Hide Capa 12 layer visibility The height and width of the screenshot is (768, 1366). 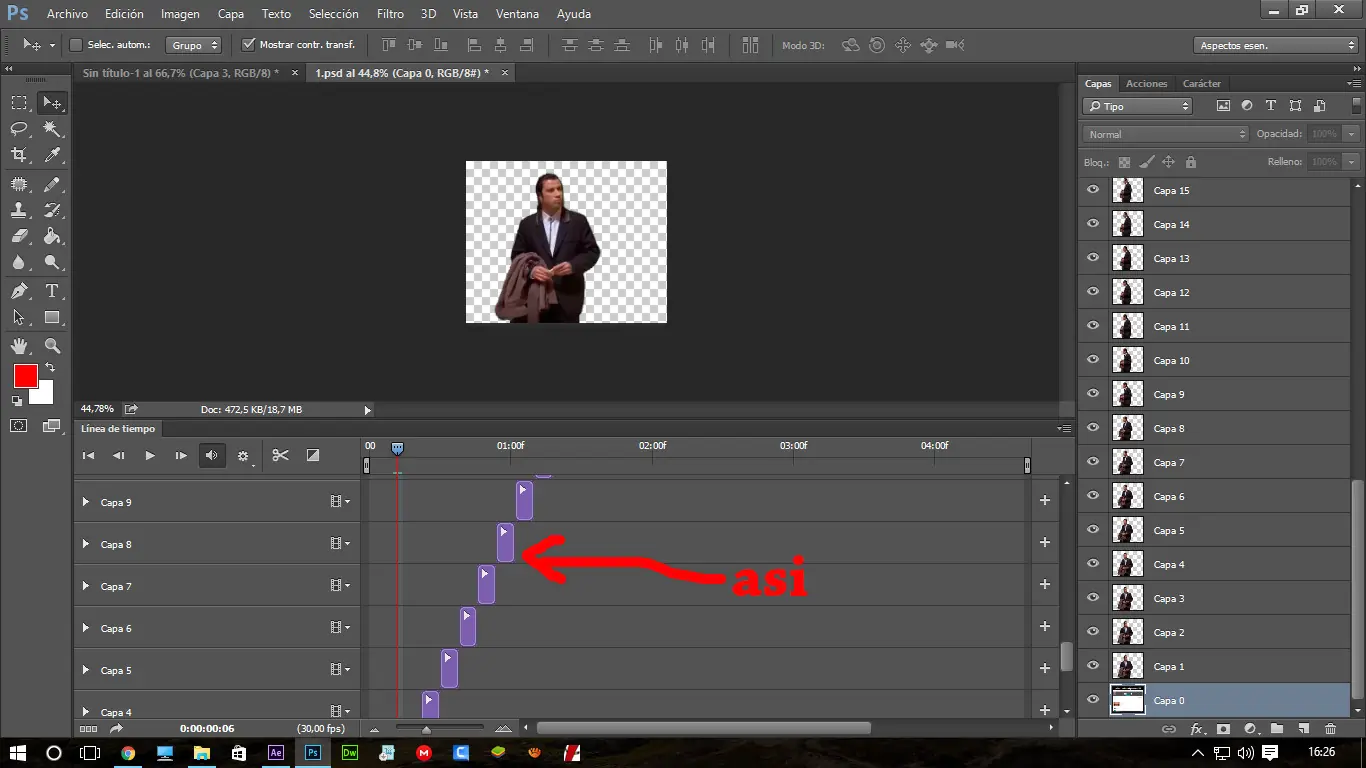pos(1092,292)
